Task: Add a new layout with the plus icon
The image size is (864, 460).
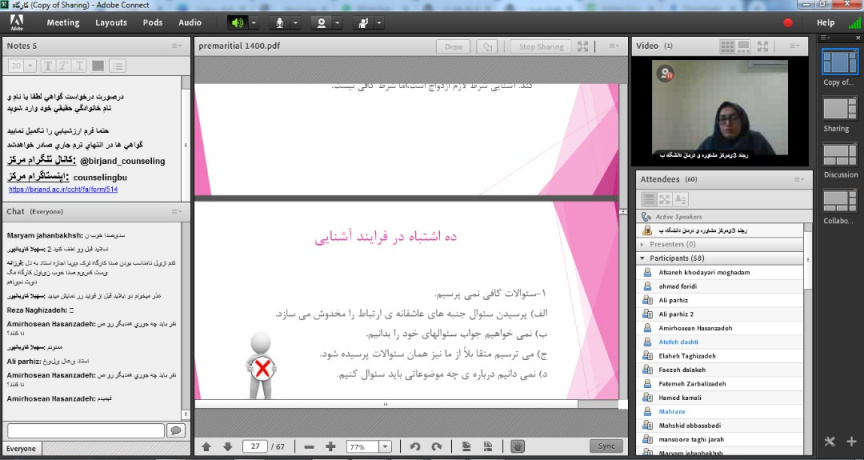Action: (852, 441)
